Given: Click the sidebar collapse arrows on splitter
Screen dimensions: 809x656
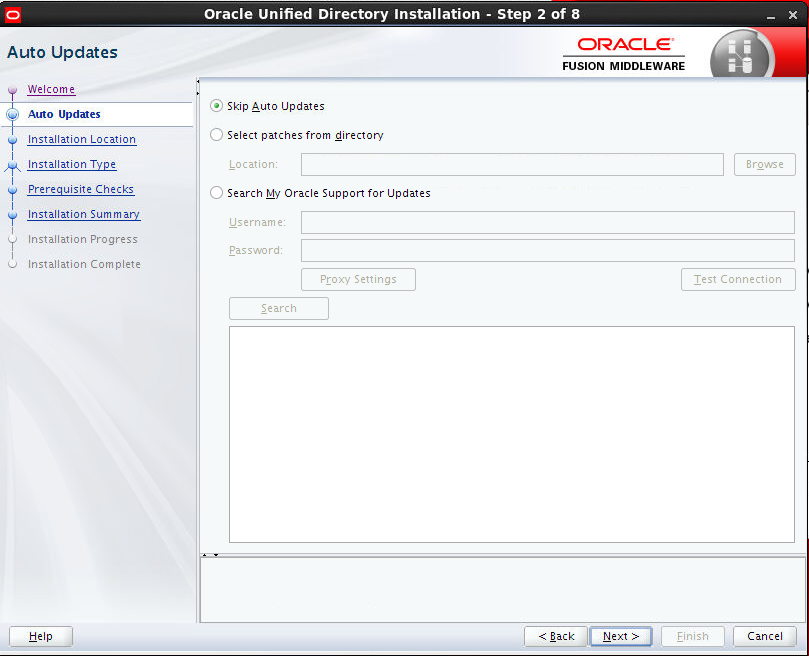Looking at the screenshot, I should click(x=198, y=87).
